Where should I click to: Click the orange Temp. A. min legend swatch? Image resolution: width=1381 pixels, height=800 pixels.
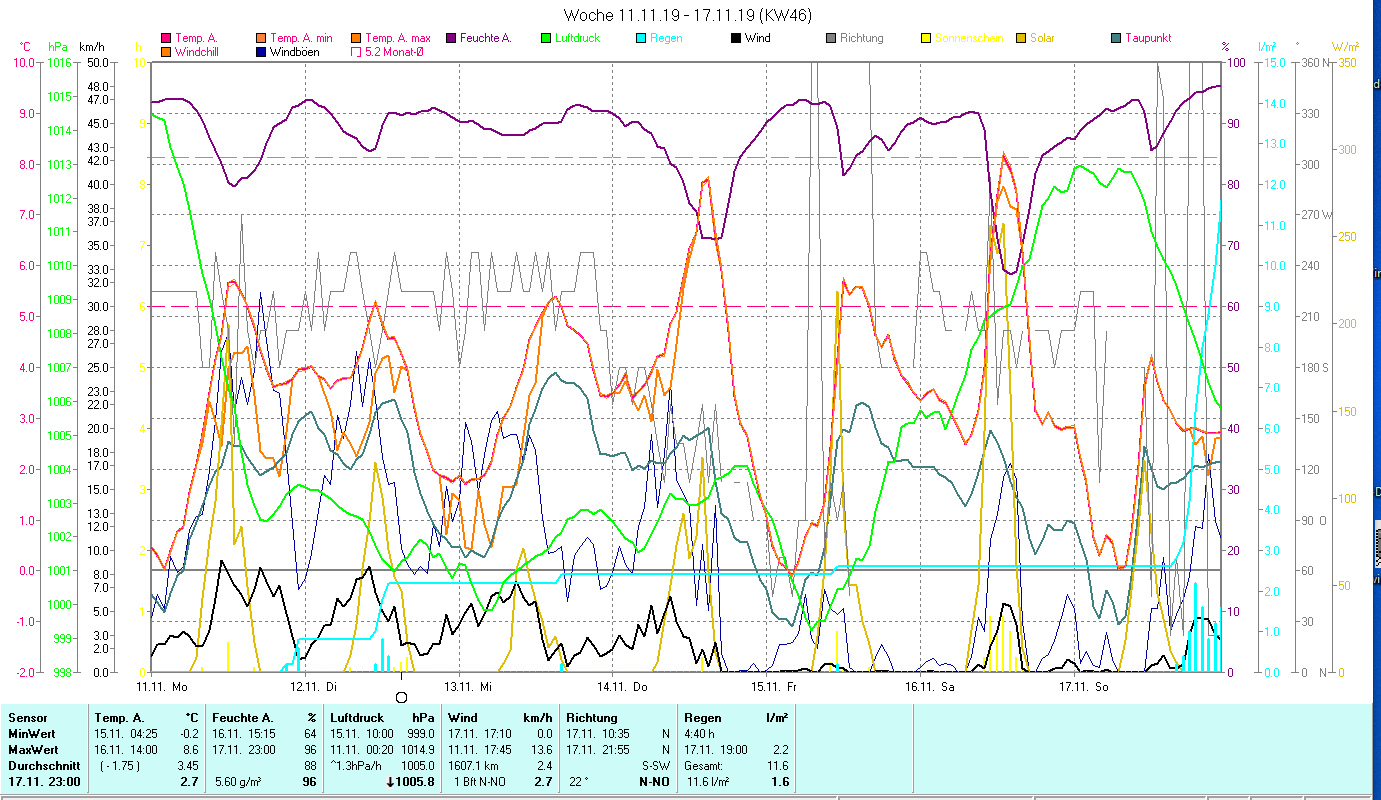point(261,38)
